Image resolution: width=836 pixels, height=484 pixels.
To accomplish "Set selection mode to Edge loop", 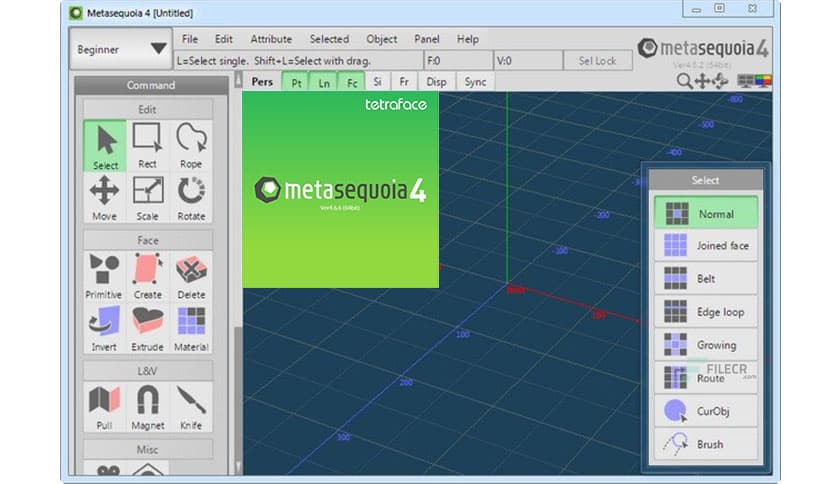I will [x=705, y=312].
